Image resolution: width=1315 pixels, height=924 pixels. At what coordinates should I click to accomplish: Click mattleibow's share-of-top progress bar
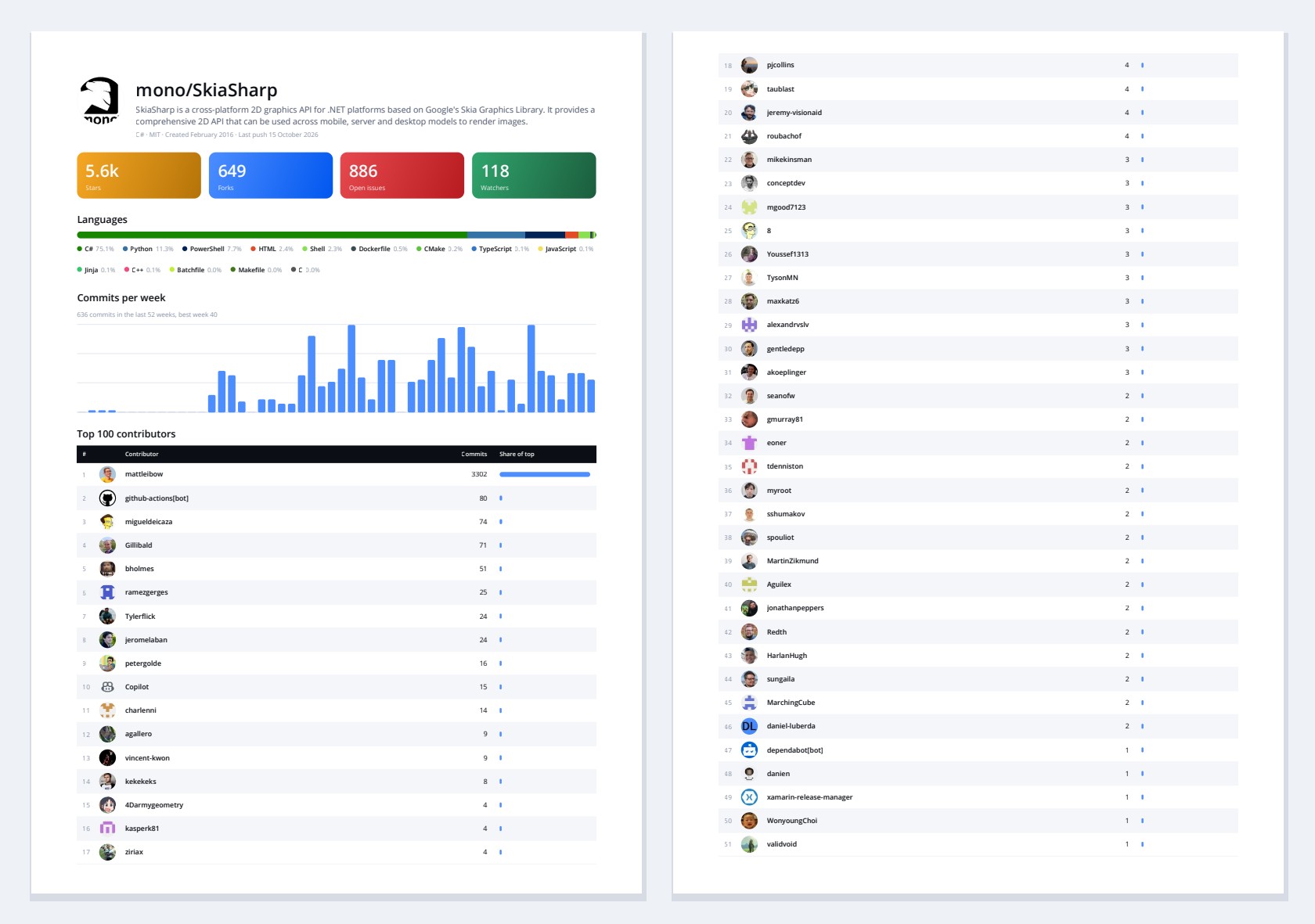[x=545, y=474]
